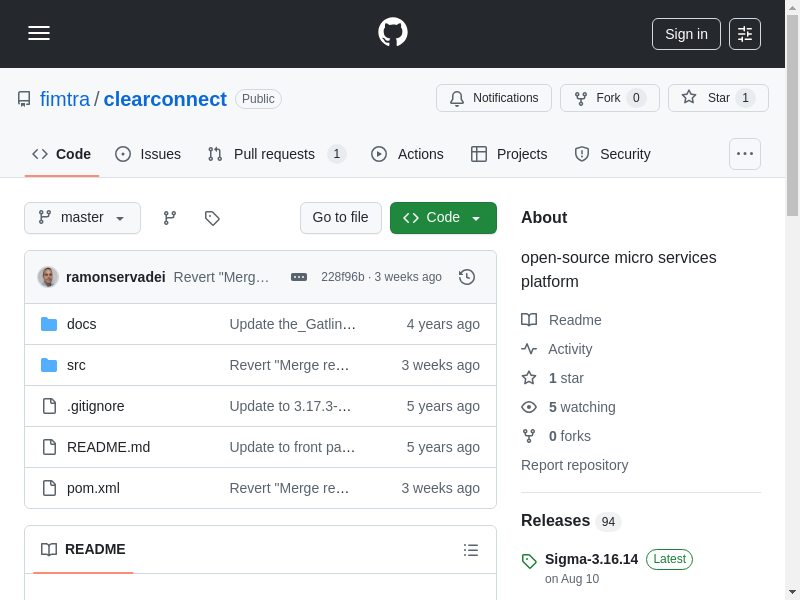Click the page vertical scrollbar thumb

(x=792, y=115)
